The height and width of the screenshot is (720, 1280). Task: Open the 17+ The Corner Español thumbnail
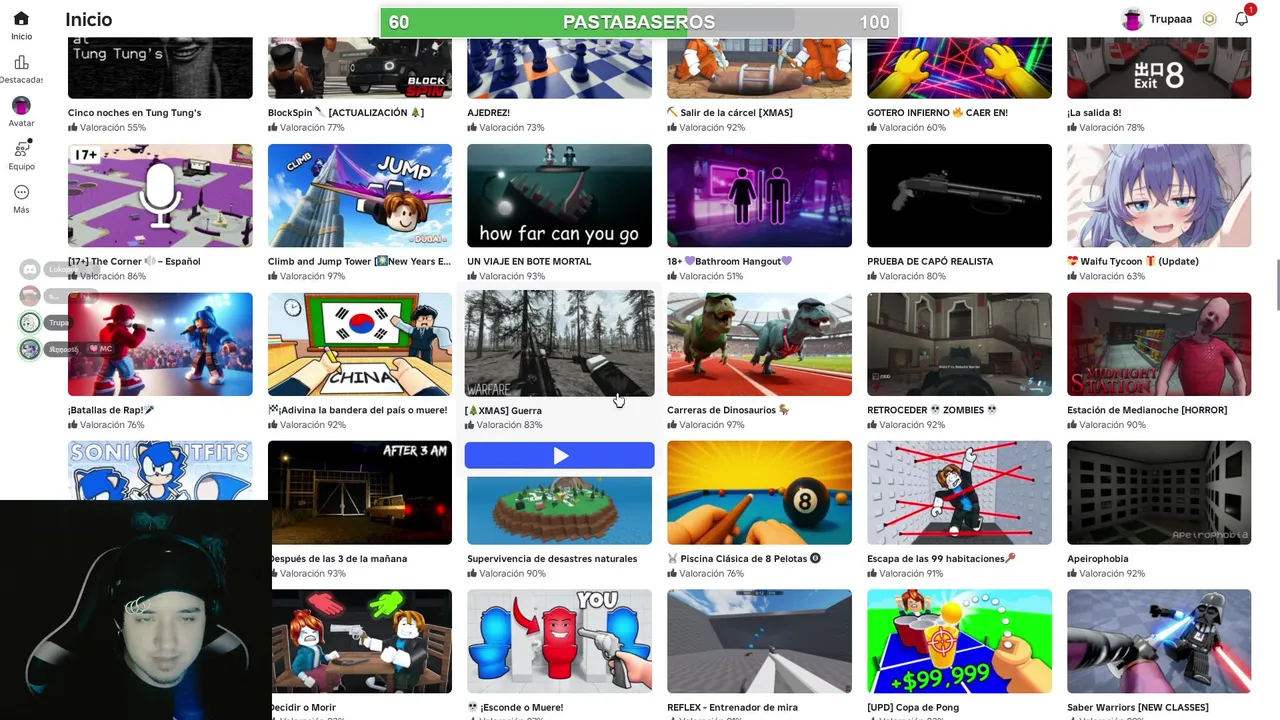pos(160,195)
